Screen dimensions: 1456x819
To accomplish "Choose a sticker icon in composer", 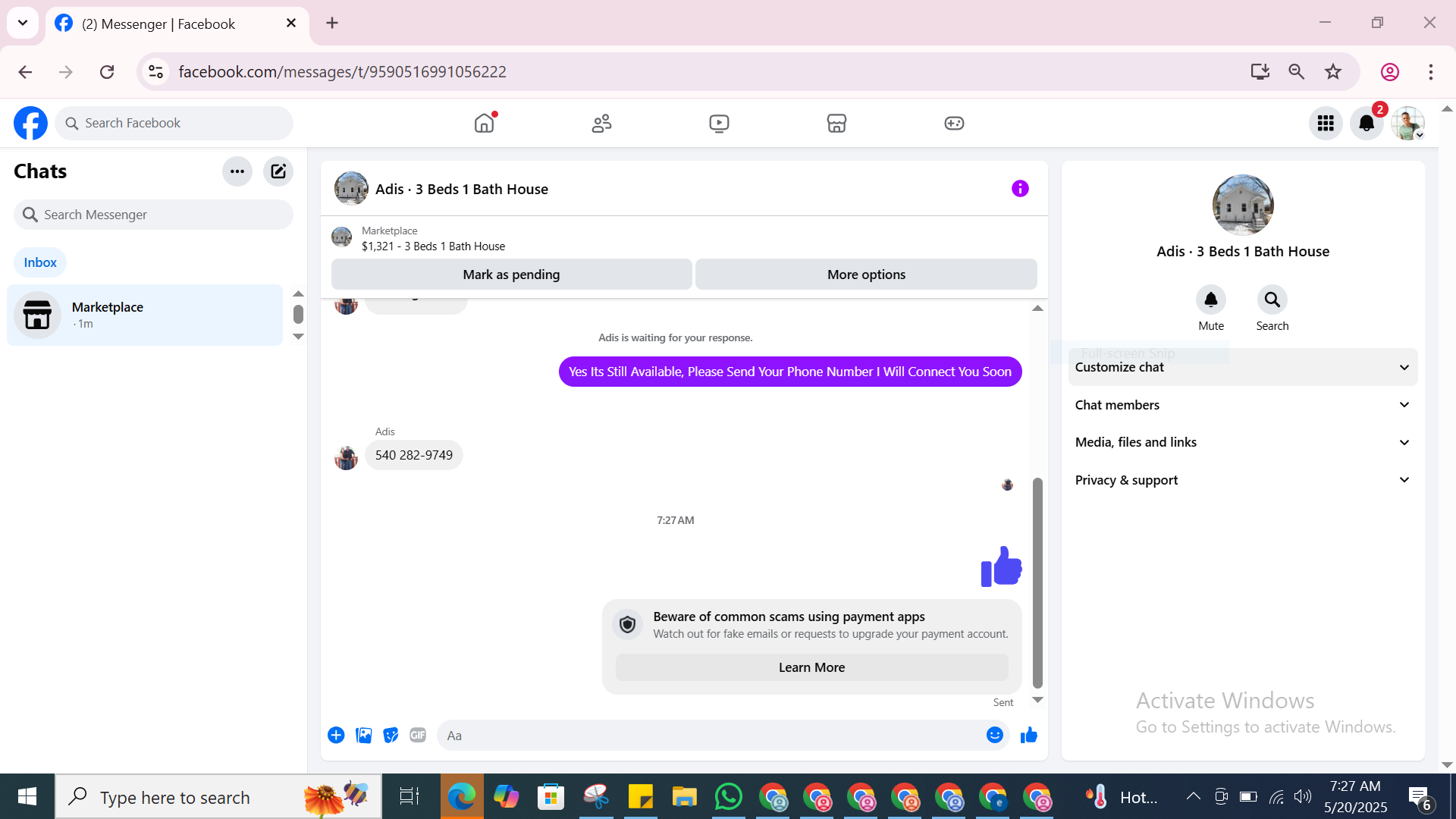I will (391, 735).
